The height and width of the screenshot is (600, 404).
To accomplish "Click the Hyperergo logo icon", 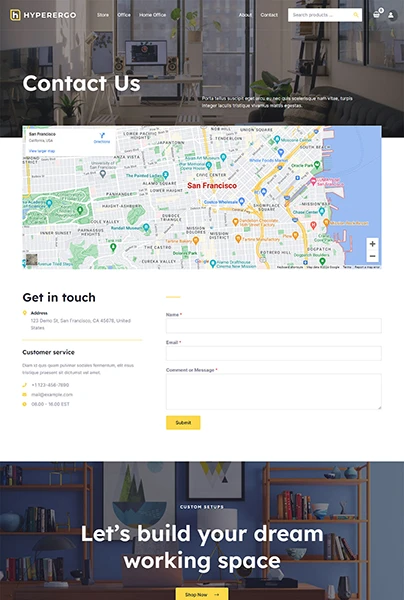I will [15, 15].
